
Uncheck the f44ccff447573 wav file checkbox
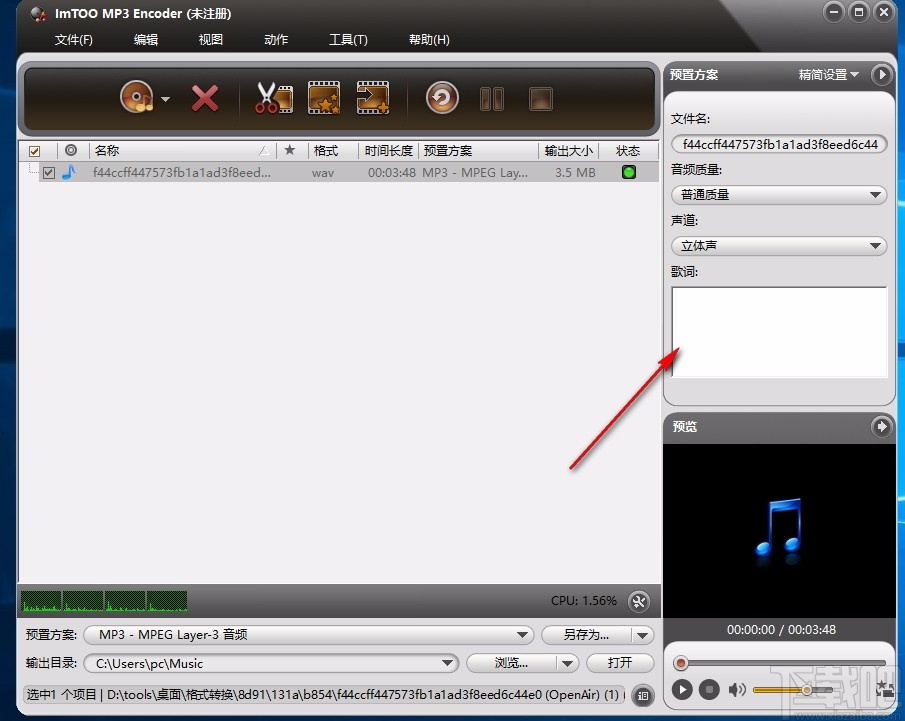(x=48, y=172)
